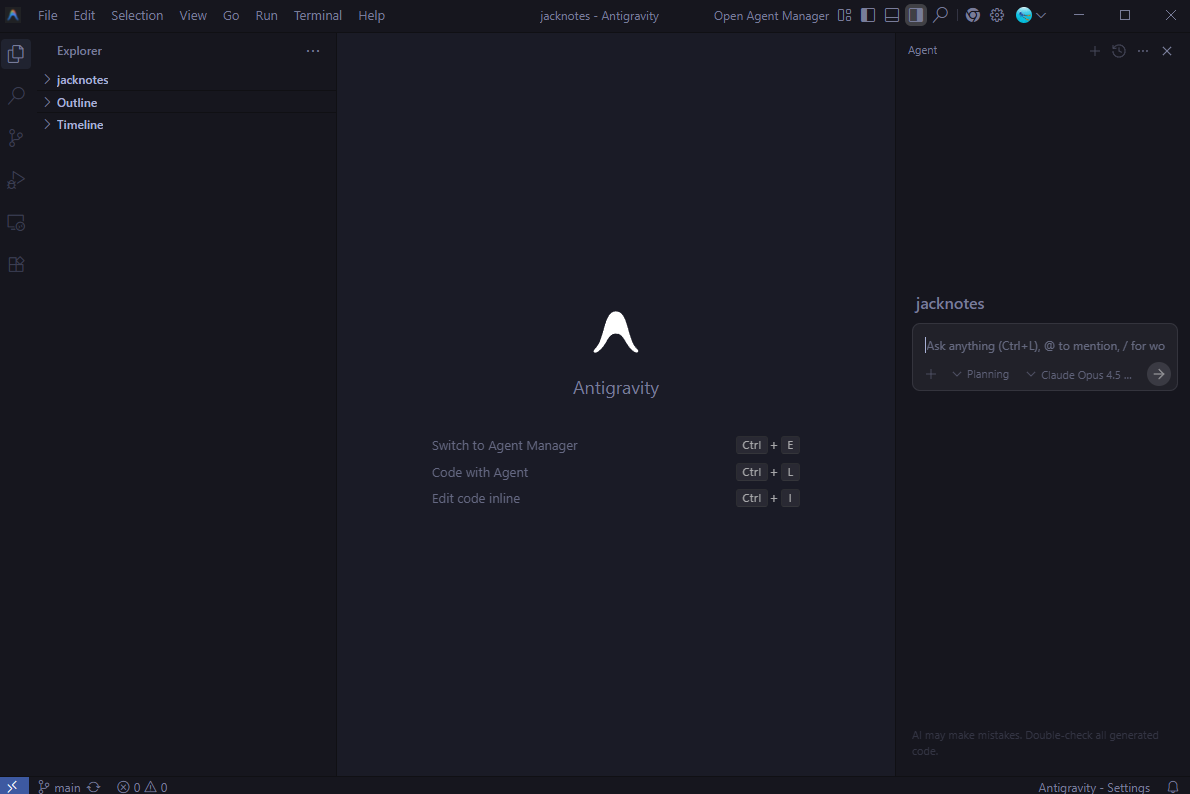Image resolution: width=1190 pixels, height=794 pixels.
Task: Expand the Outline section
Action: click(x=77, y=103)
